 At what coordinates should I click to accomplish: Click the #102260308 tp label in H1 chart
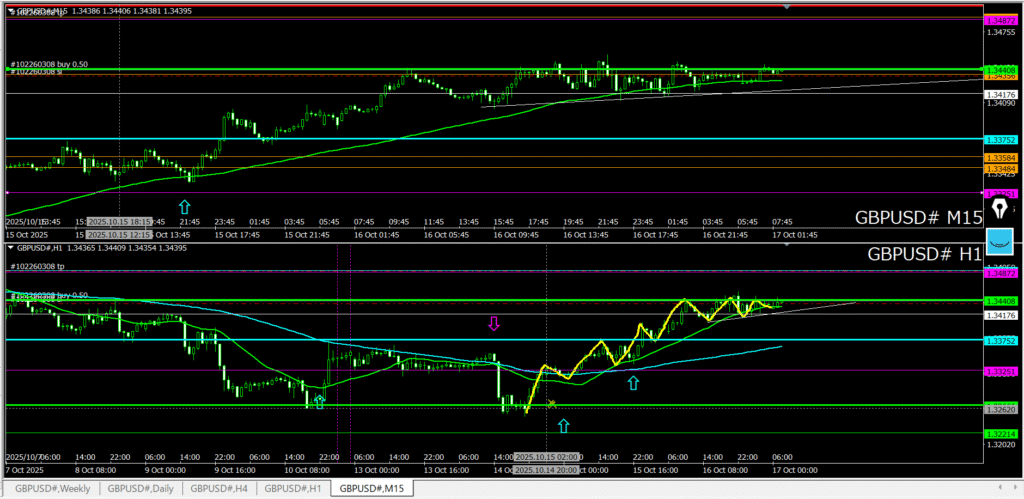coord(37,267)
